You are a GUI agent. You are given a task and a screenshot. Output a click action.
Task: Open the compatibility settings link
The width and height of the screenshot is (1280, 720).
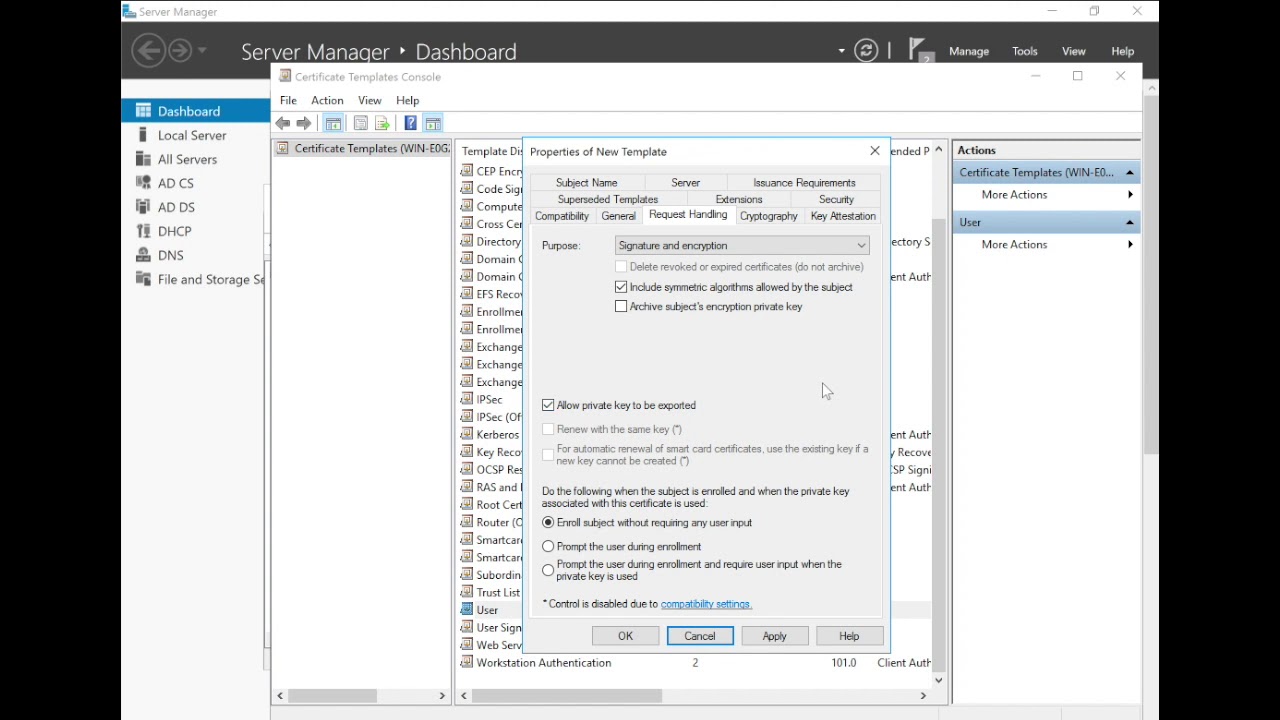coord(706,604)
